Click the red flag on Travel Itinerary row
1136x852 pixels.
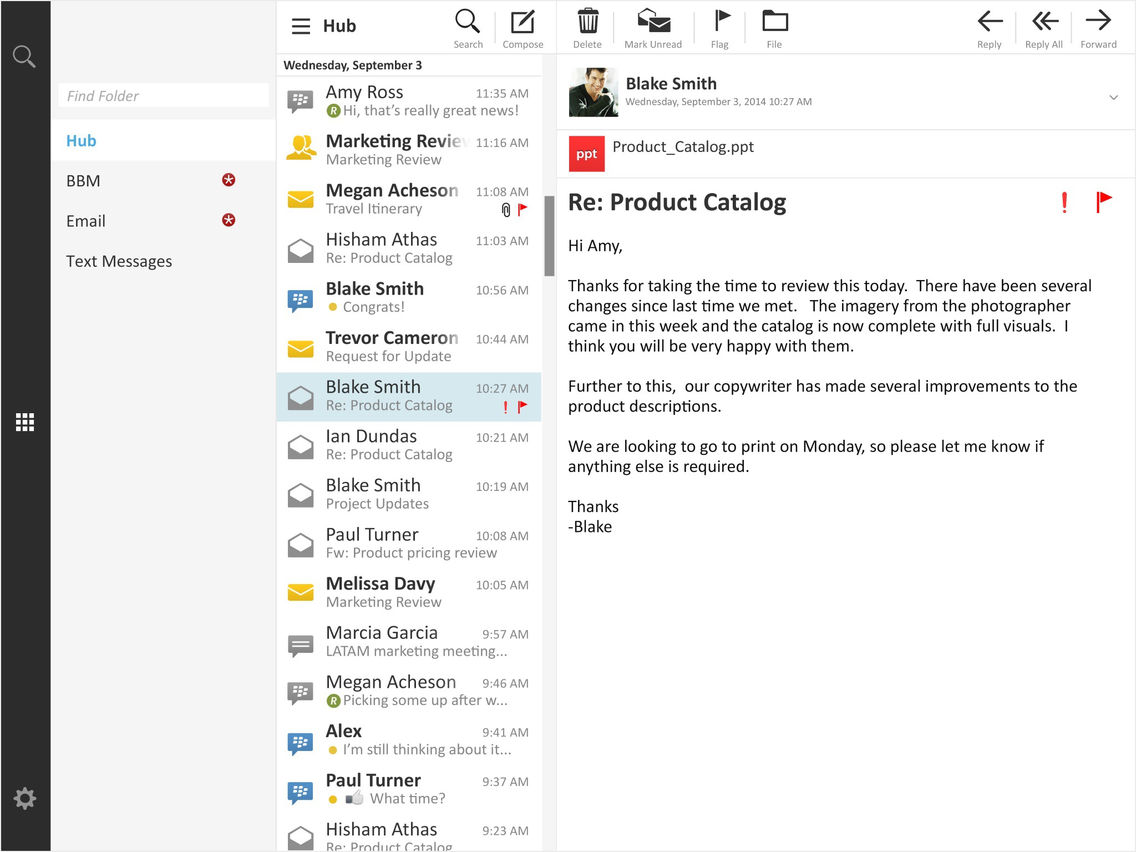(x=522, y=209)
